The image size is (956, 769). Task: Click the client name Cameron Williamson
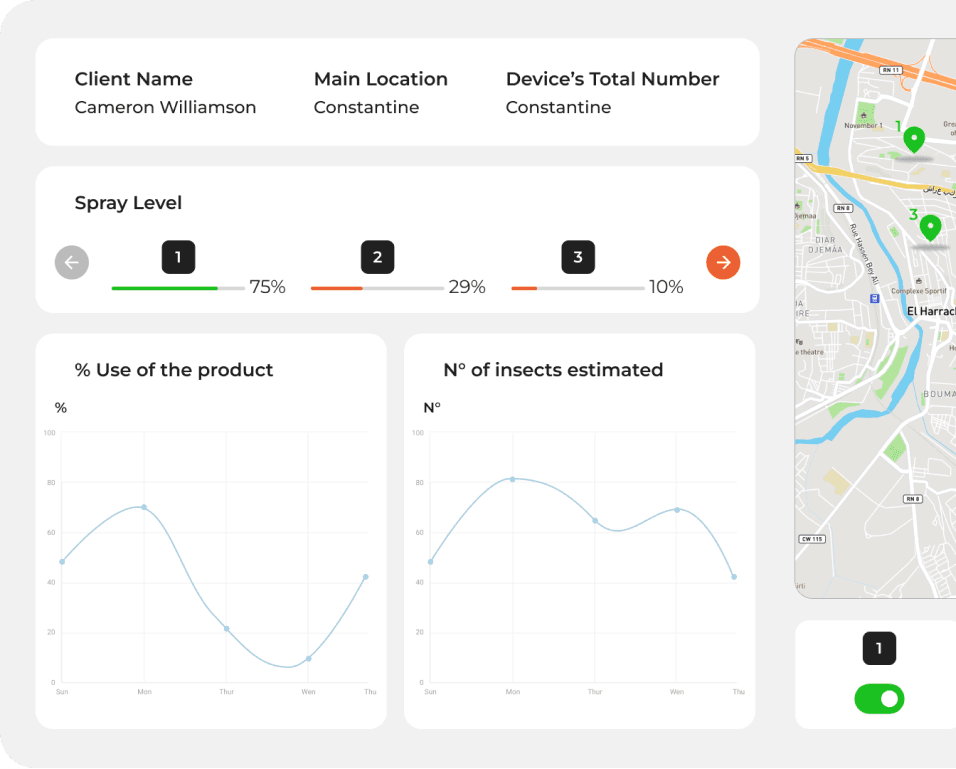point(165,107)
